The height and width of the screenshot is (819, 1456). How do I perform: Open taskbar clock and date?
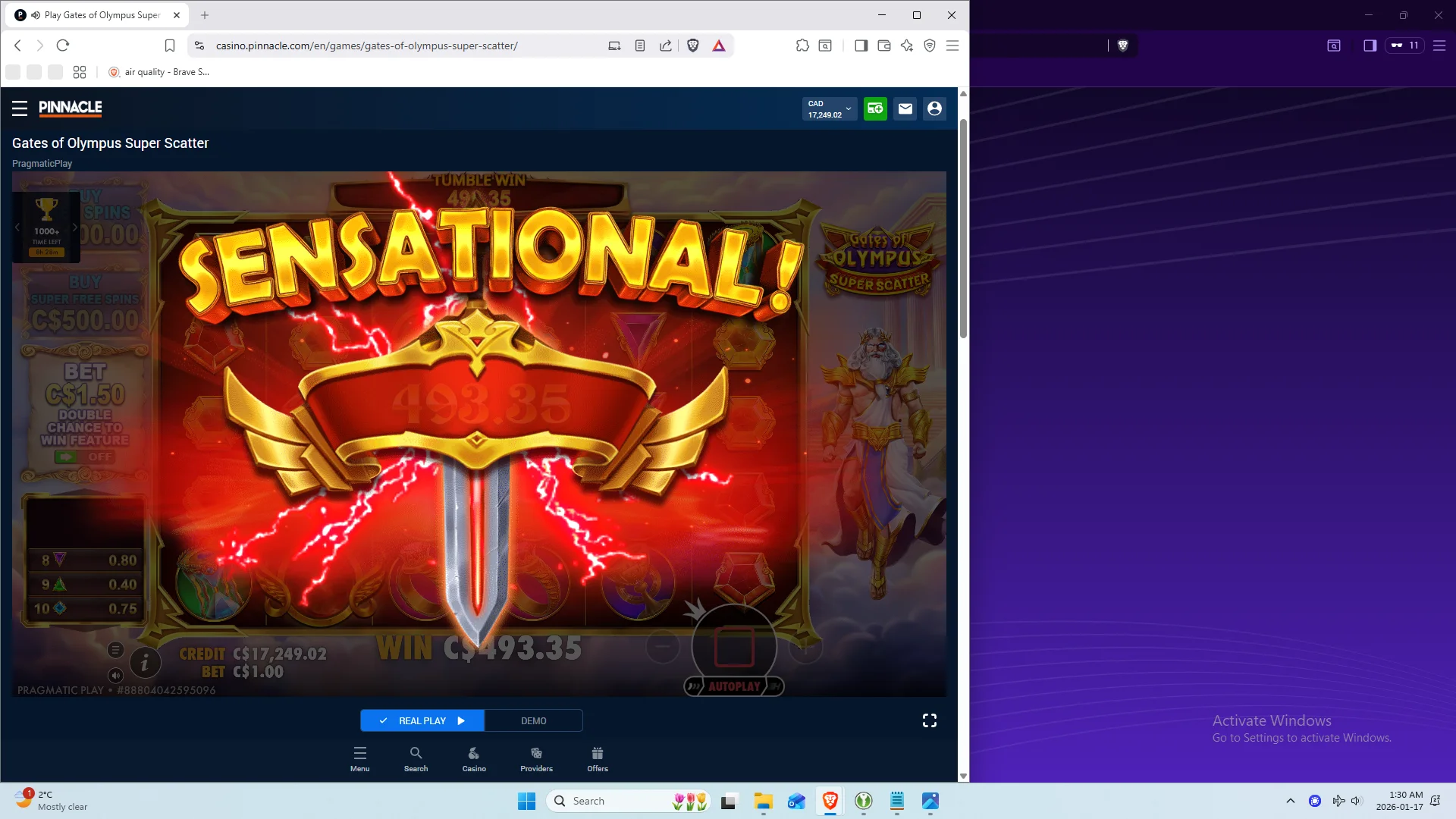pos(1400,801)
